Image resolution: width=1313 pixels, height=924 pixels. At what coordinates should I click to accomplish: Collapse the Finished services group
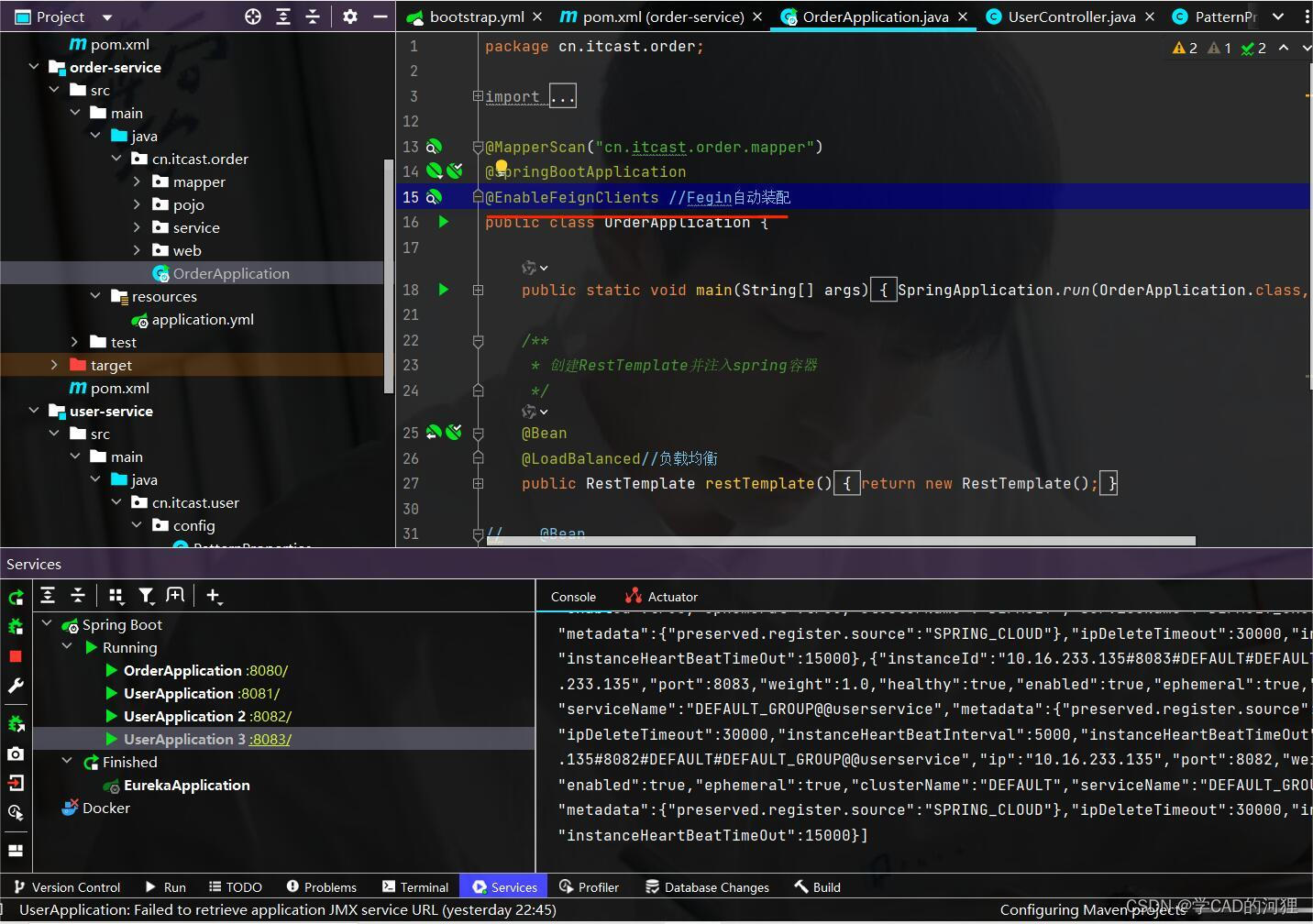pos(67,762)
